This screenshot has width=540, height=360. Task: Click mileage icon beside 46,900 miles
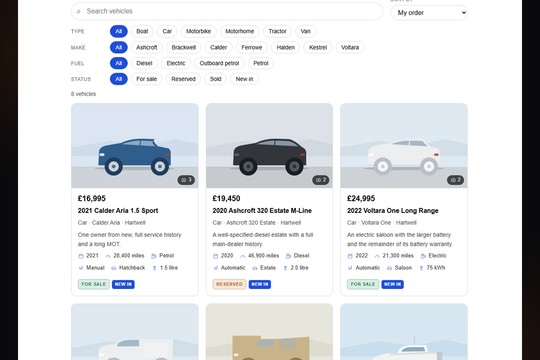(x=242, y=256)
